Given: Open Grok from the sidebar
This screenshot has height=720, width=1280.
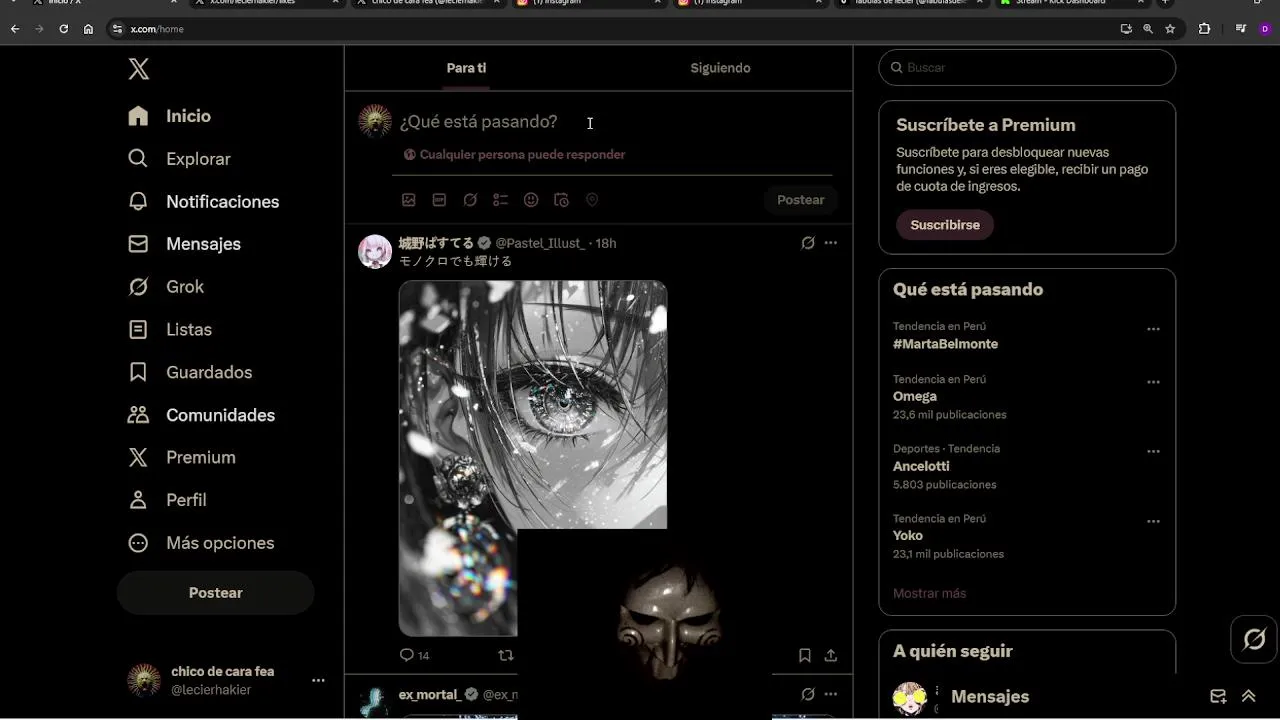Looking at the screenshot, I should (166, 287).
